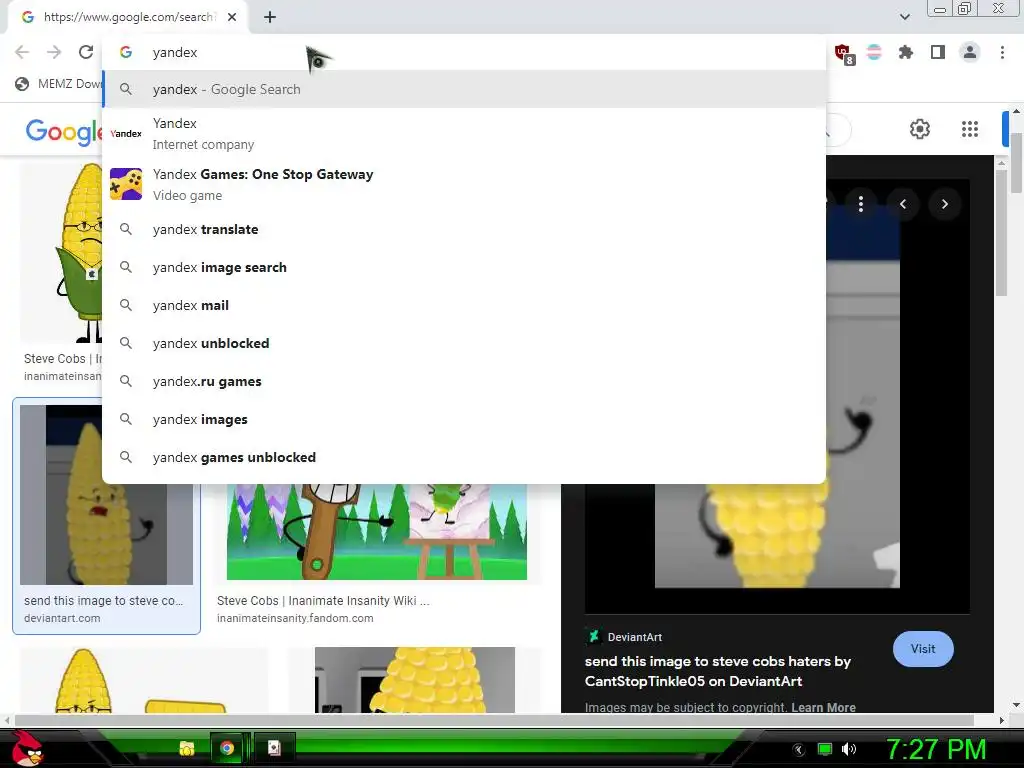
Task: Click the DeviantArt source label
Action: click(634, 637)
